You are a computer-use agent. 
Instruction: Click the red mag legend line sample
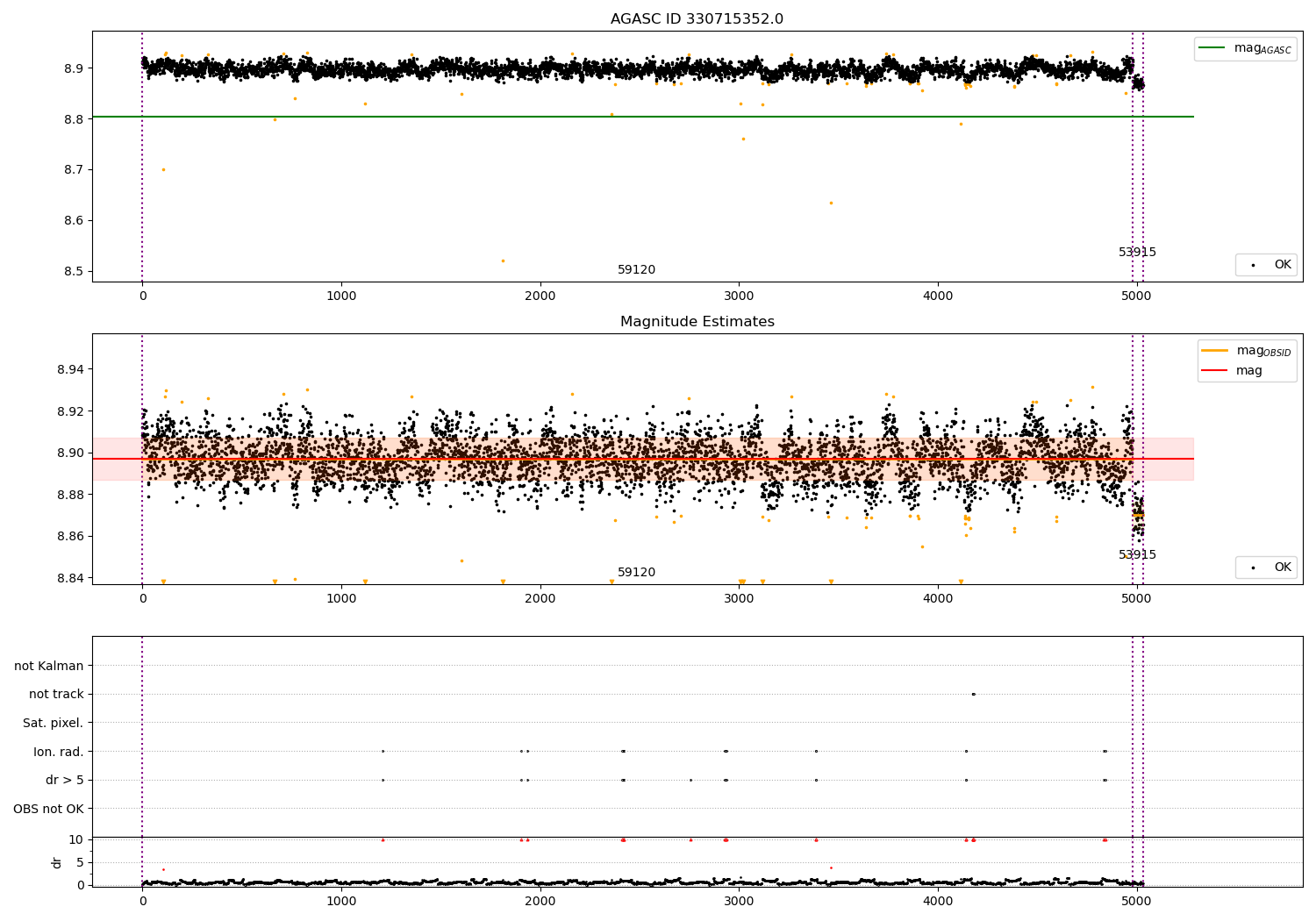(1215, 370)
